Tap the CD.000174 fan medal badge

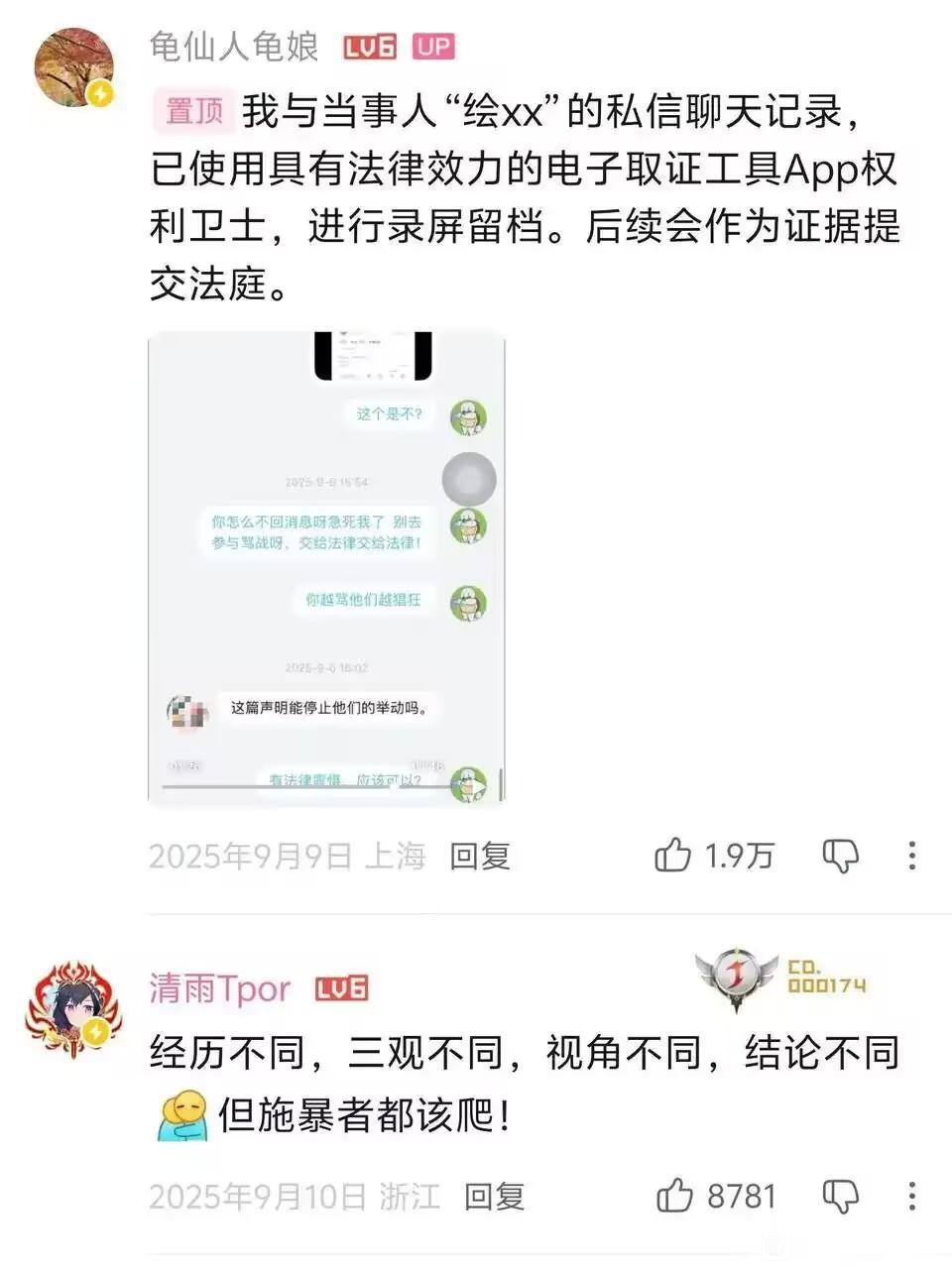tap(781, 979)
